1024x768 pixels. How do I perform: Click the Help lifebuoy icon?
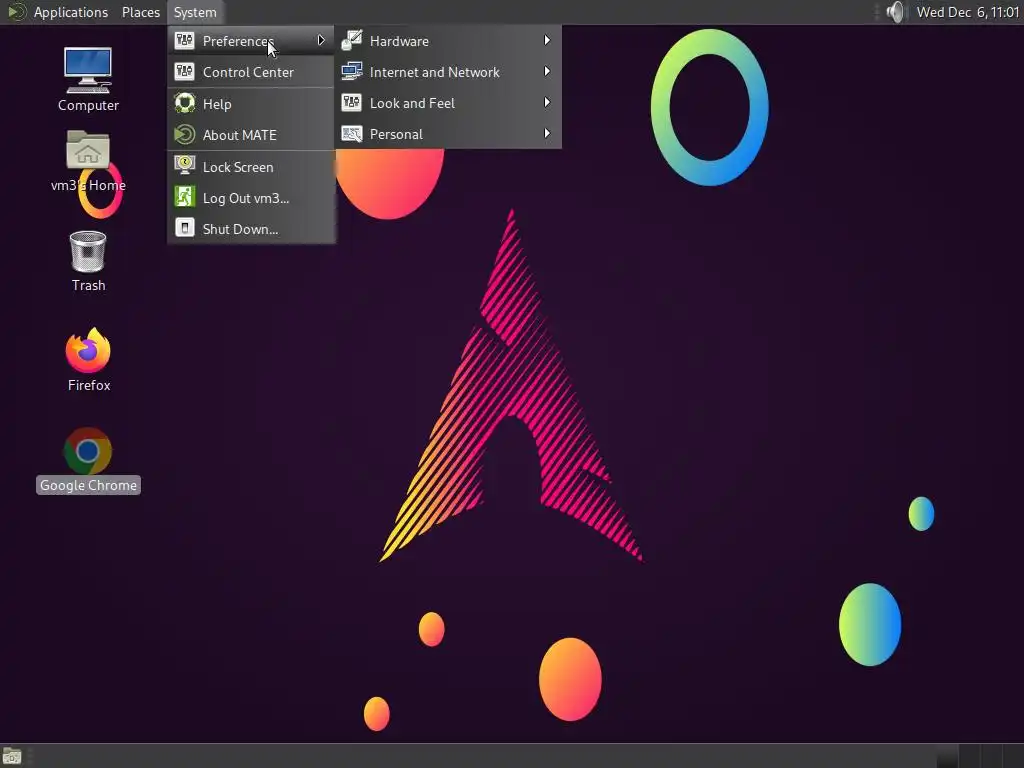pos(185,103)
